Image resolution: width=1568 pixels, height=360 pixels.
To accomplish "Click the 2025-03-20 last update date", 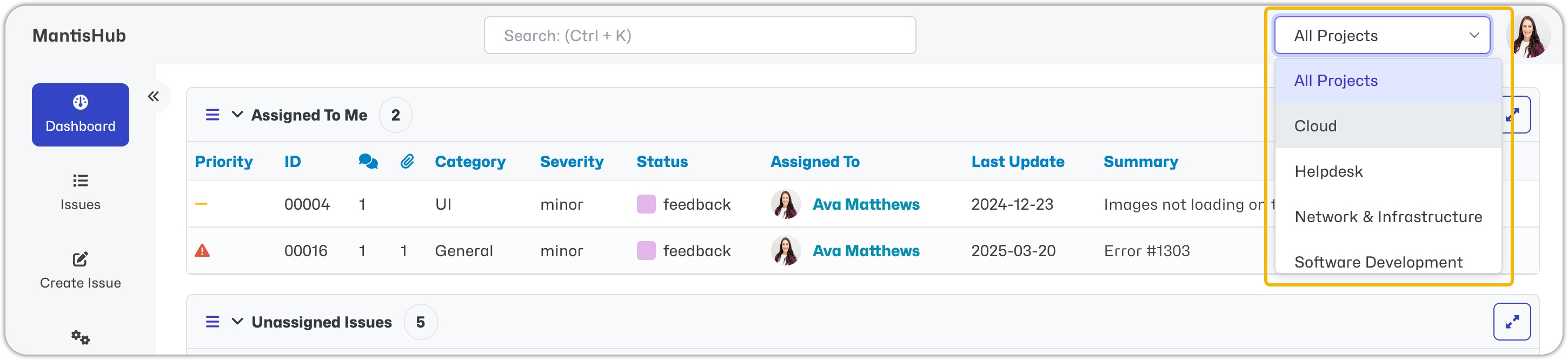I will 1013,251.
